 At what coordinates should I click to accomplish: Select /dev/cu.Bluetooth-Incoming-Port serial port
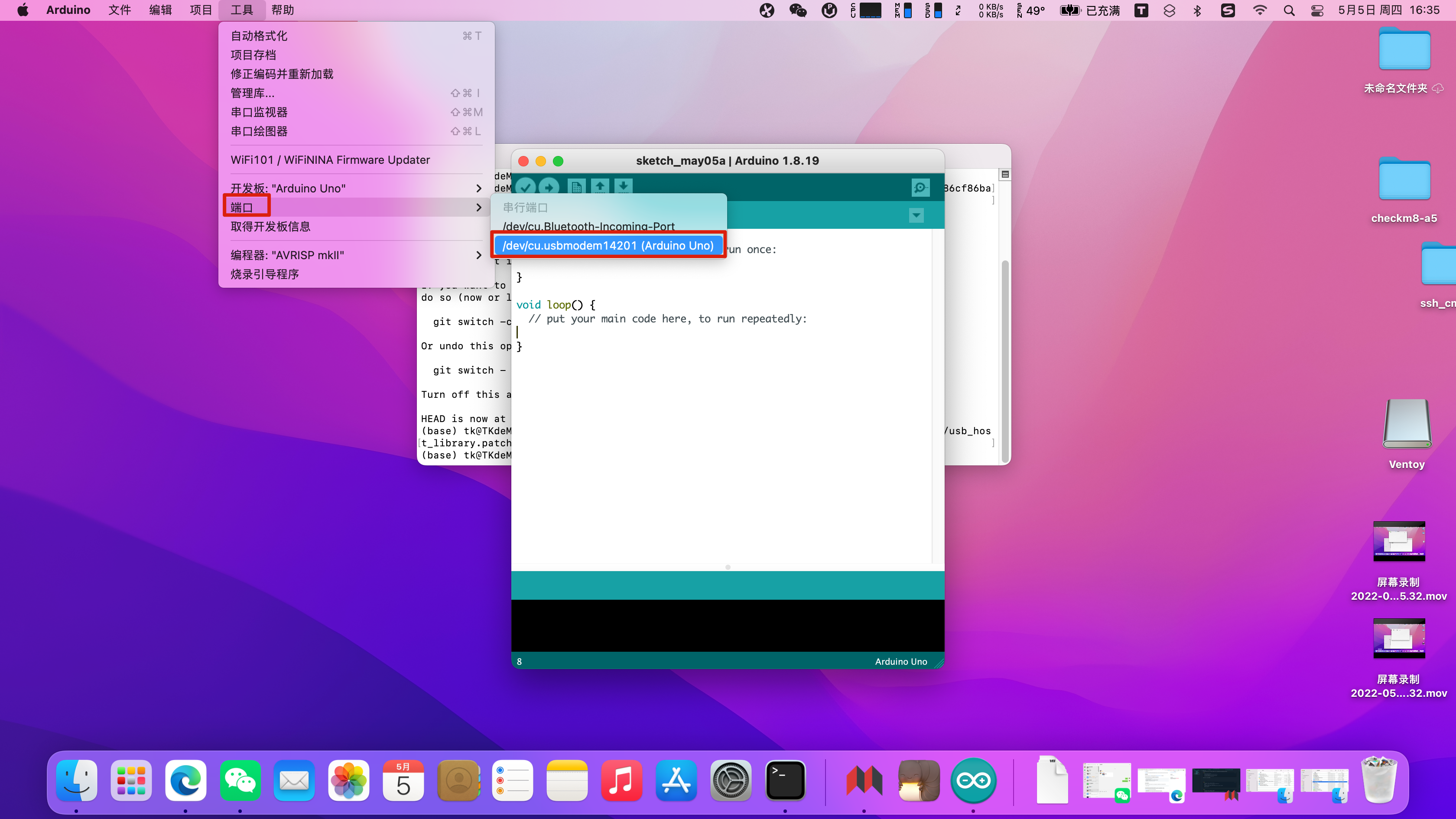tap(609, 226)
